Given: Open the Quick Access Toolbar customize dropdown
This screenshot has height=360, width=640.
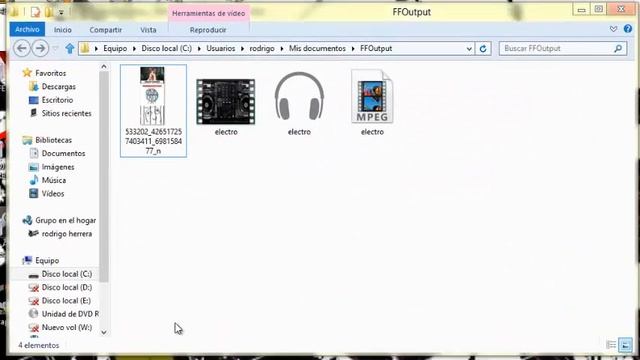Looking at the screenshot, I should pos(61,13).
